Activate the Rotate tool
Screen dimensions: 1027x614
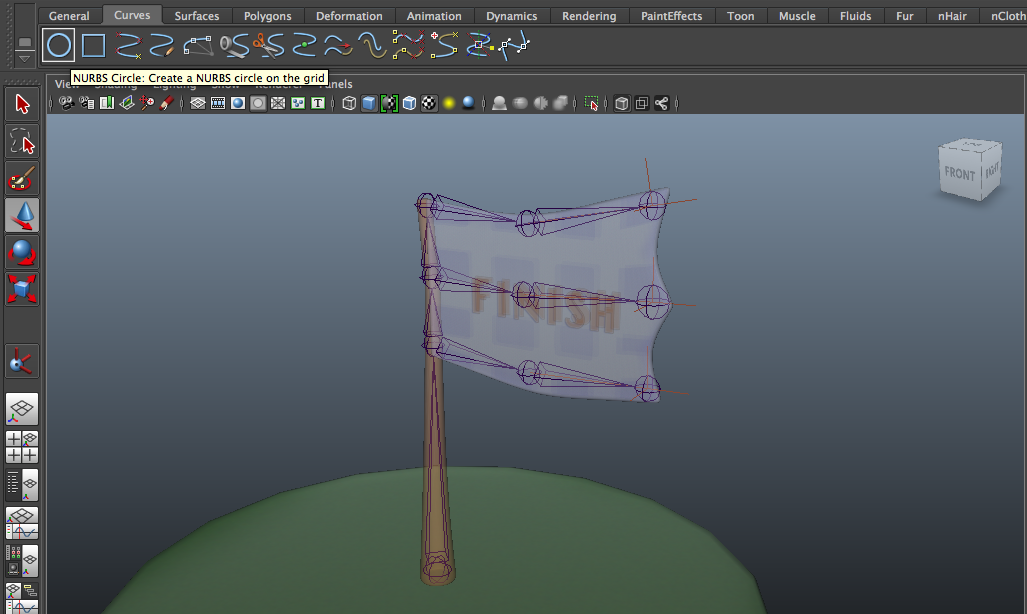click(x=20, y=252)
